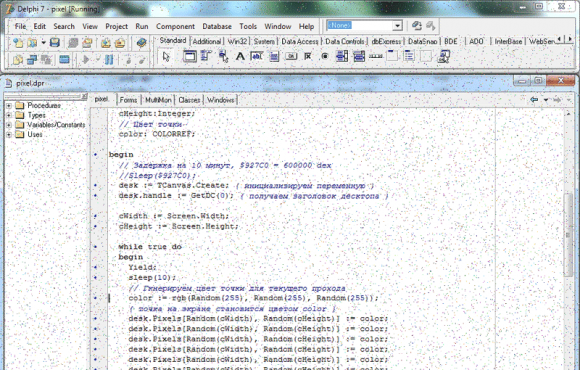Click the back navigation arrow in editor
Viewport: 580px width, 370px height.
(534, 100)
